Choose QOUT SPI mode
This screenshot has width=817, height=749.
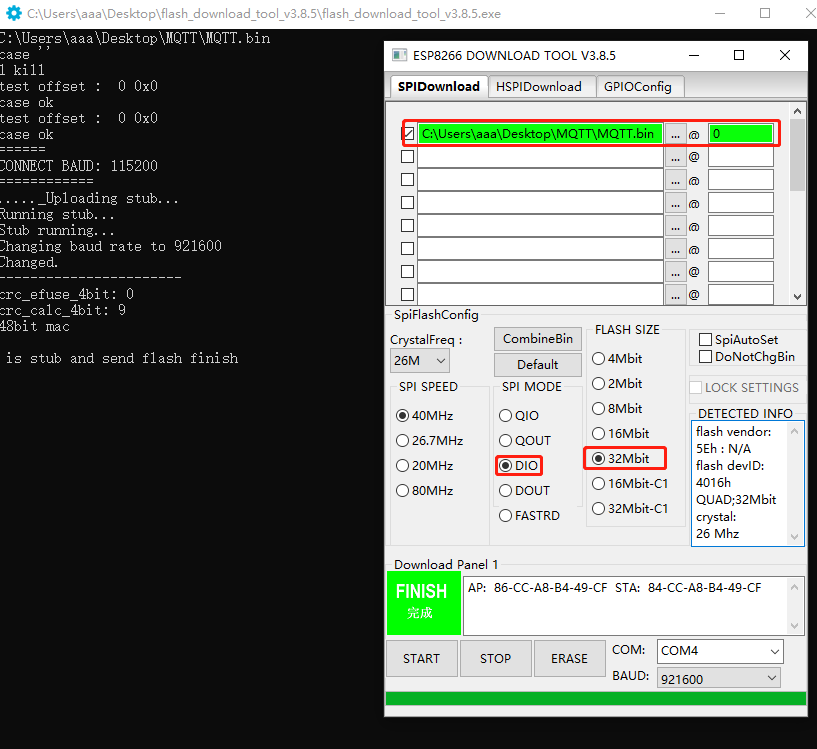[525, 440]
